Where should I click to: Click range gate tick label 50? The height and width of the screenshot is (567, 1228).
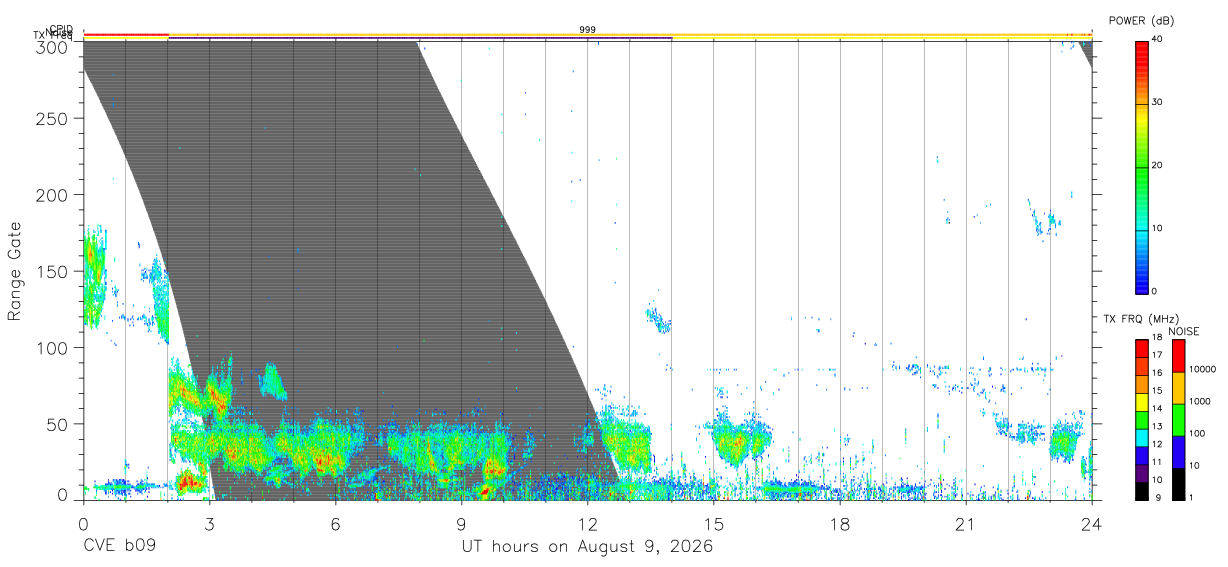tap(55, 424)
